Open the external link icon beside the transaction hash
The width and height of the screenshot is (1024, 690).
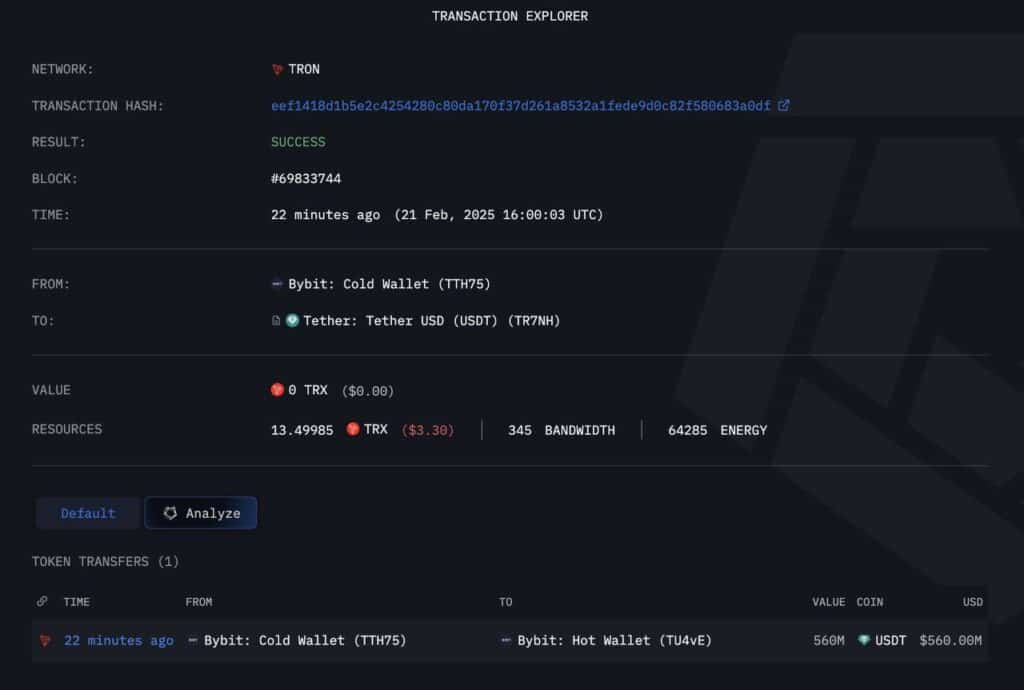coord(783,105)
